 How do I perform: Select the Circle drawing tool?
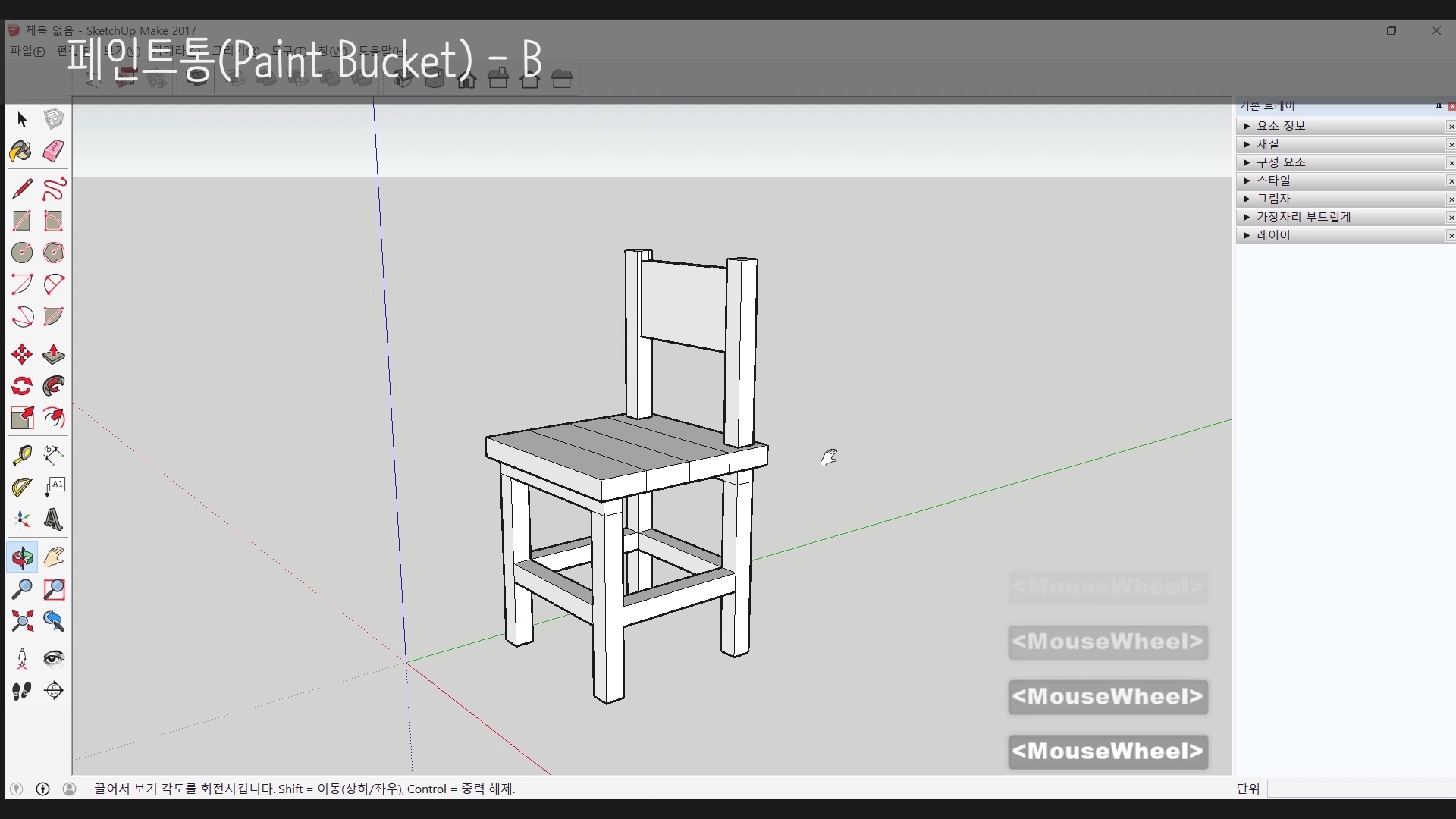21,253
